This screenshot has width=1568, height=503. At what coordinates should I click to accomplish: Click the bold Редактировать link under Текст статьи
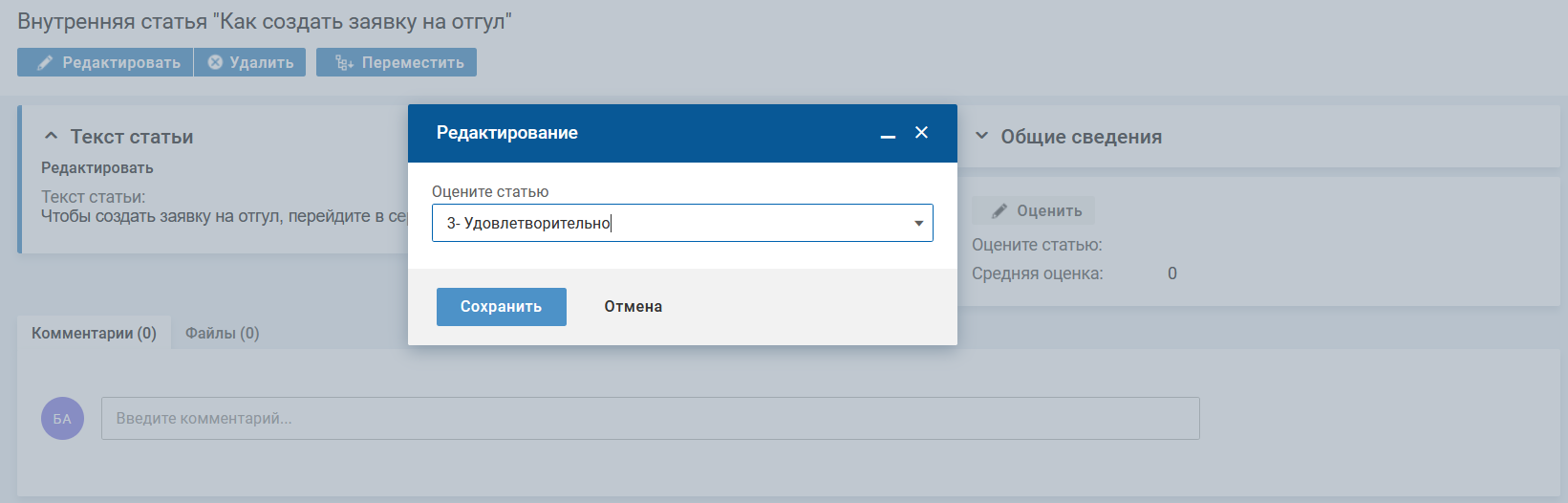(97, 168)
